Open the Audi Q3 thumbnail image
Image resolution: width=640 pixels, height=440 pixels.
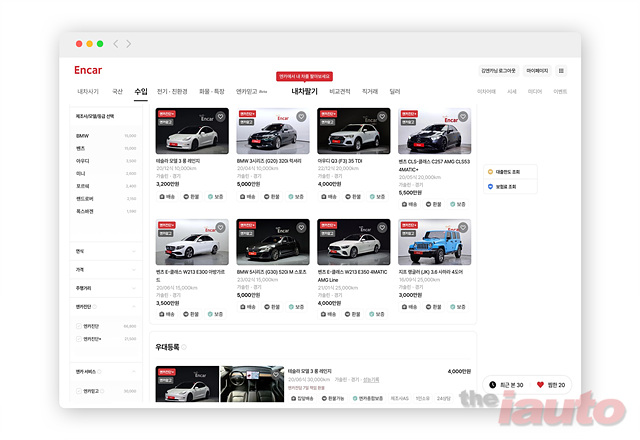(354, 131)
